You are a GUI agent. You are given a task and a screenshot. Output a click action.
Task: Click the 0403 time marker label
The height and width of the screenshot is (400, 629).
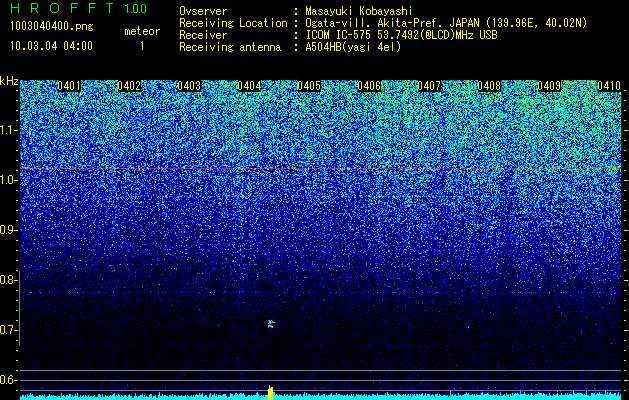tap(189, 86)
